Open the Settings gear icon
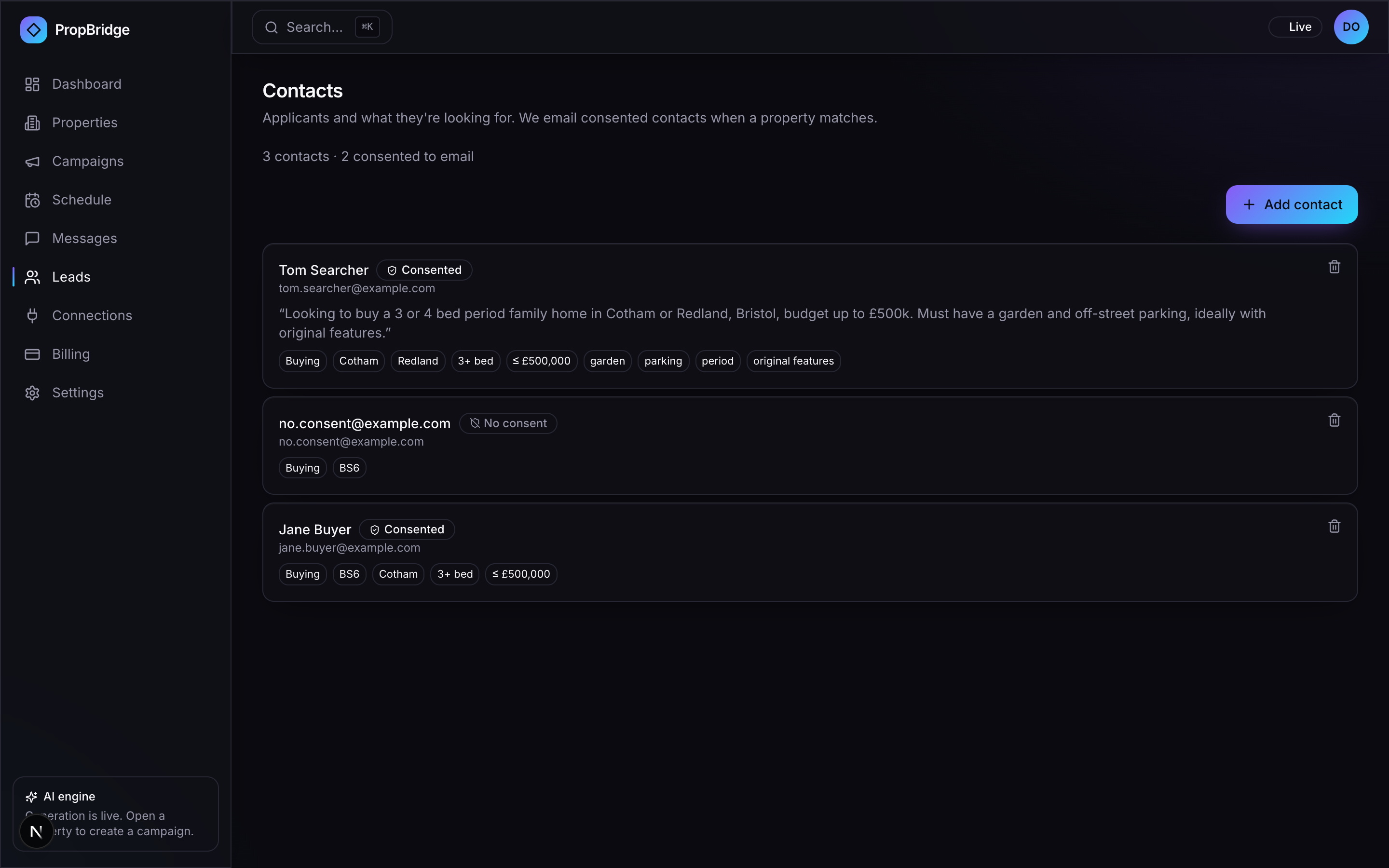This screenshot has height=868, width=1389. pos(32,393)
